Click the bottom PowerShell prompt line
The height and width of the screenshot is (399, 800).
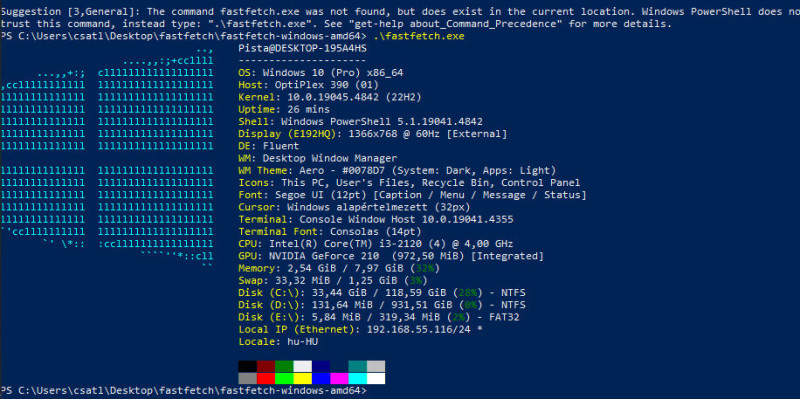184,391
